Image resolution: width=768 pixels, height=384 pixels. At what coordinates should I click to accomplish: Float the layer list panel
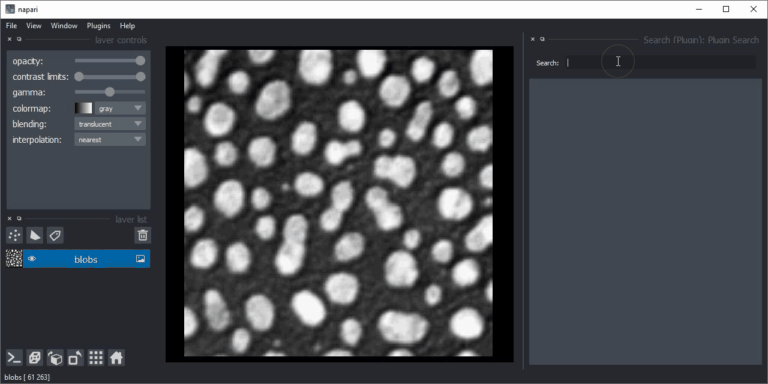point(19,218)
